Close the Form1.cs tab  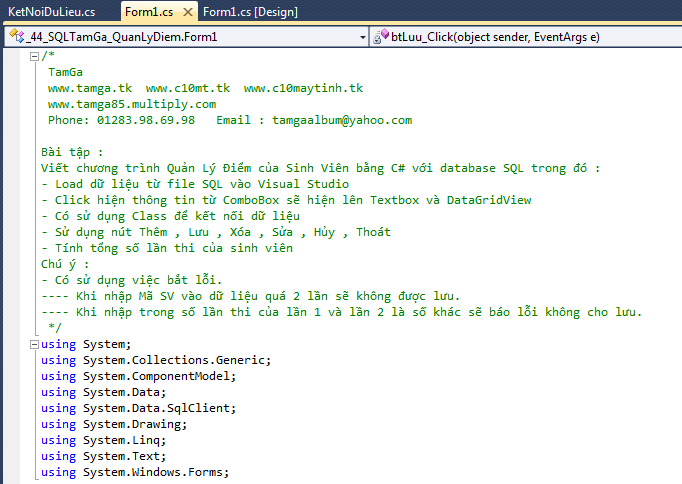tap(188, 12)
